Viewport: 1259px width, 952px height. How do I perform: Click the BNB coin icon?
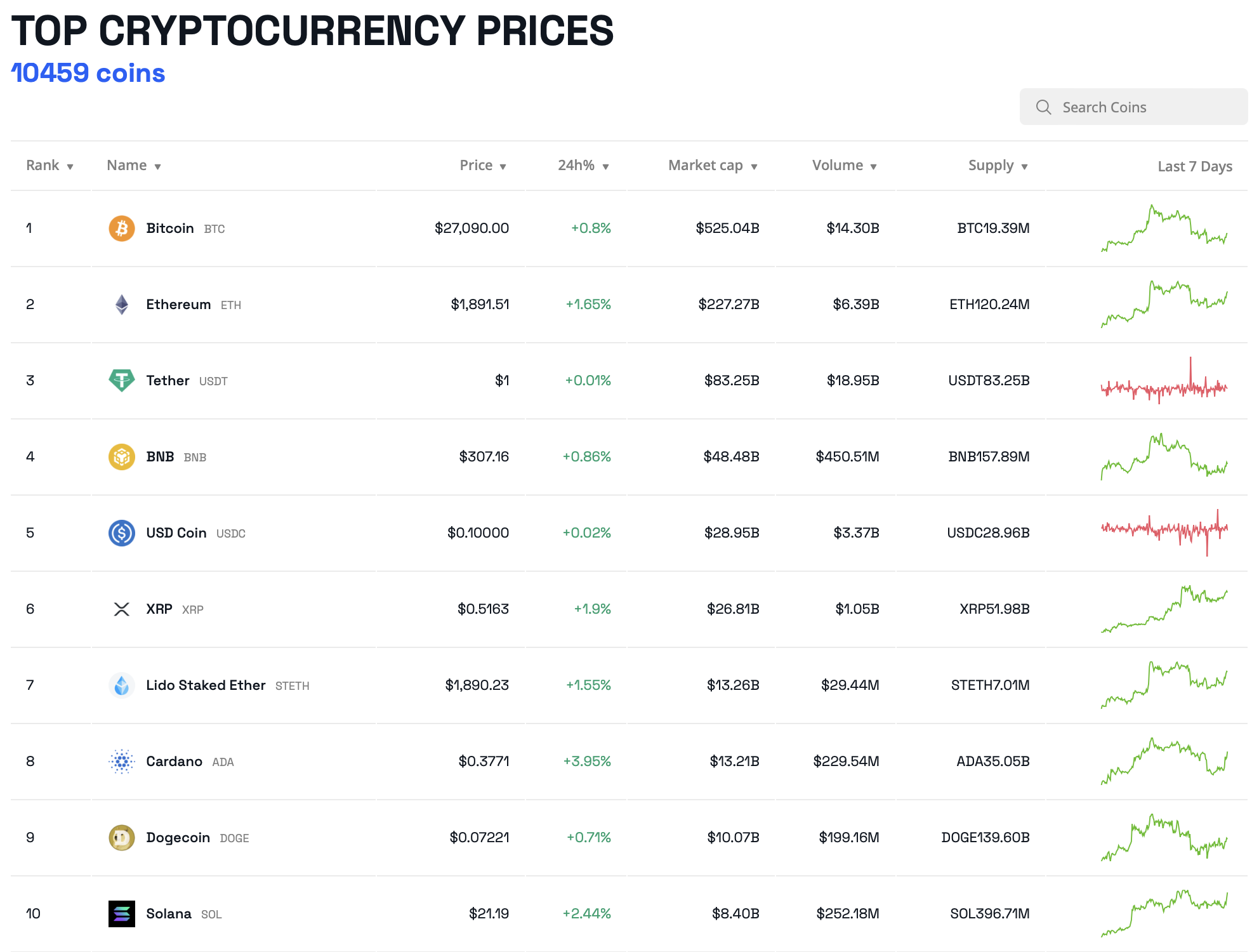pos(122,456)
